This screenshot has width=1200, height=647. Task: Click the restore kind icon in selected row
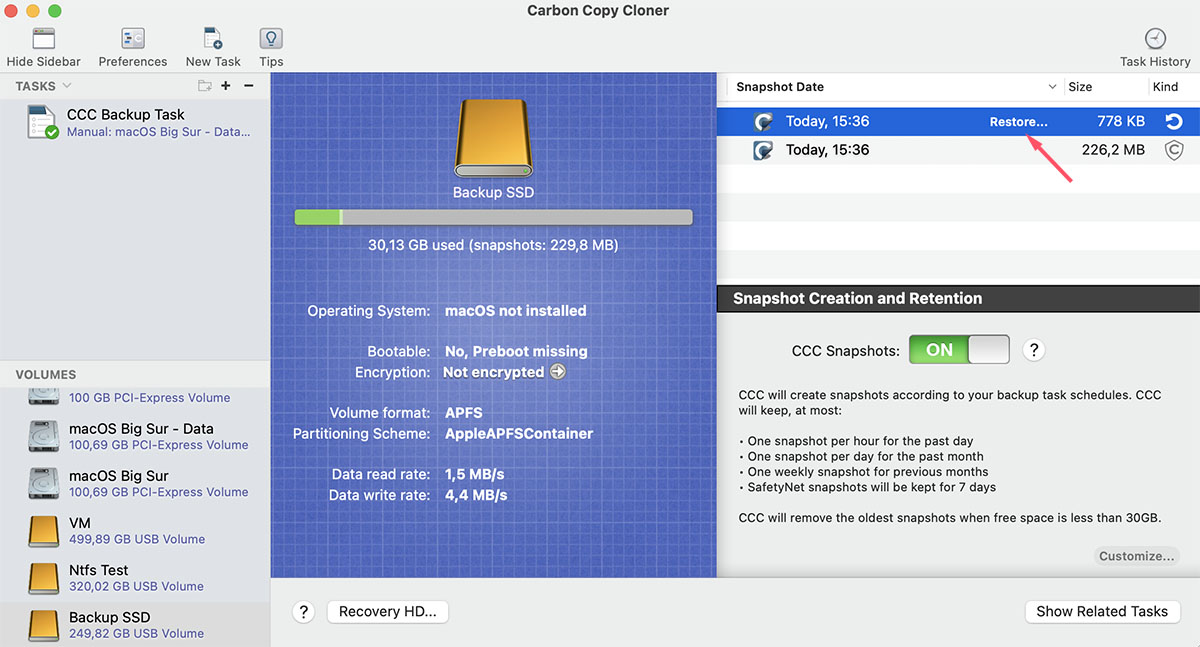point(1175,122)
